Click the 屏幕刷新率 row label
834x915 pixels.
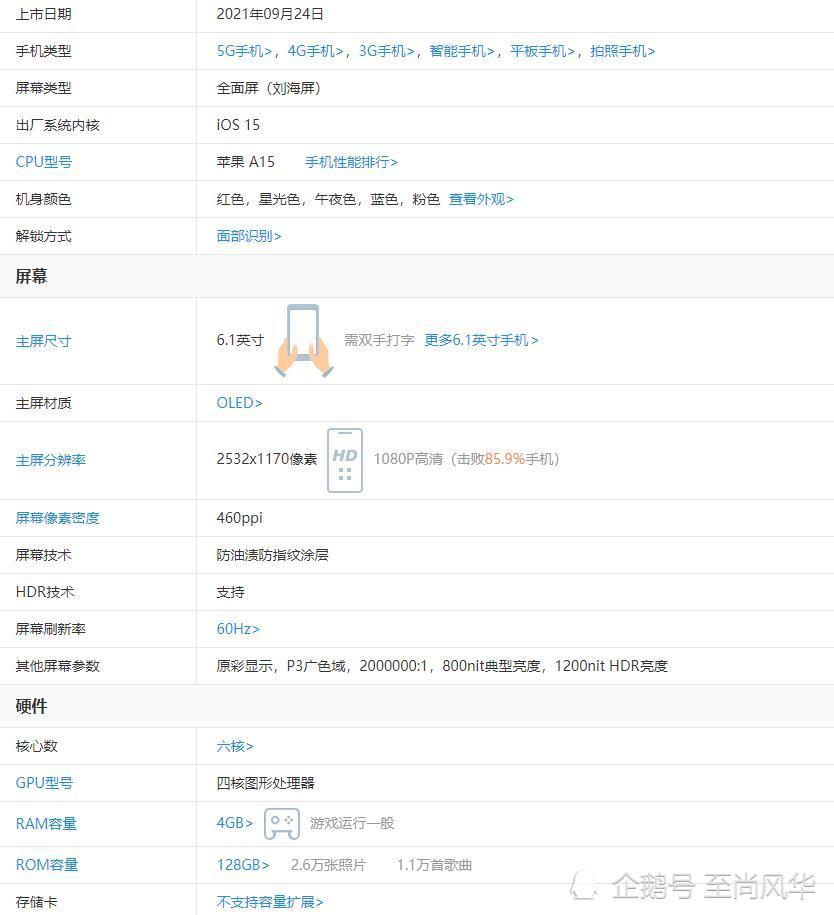(51, 629)
